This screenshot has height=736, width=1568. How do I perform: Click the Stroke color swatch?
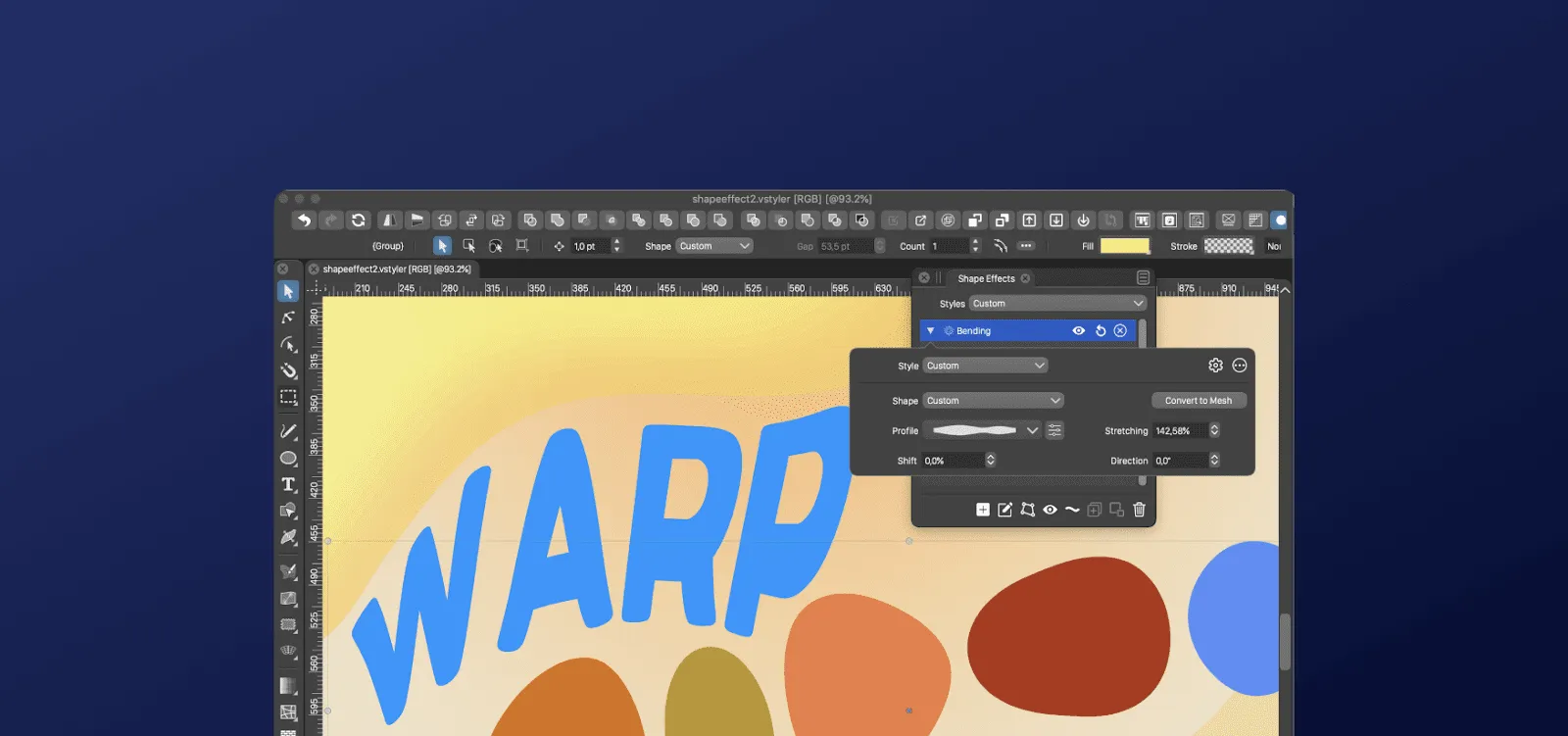click(1228, 246)
